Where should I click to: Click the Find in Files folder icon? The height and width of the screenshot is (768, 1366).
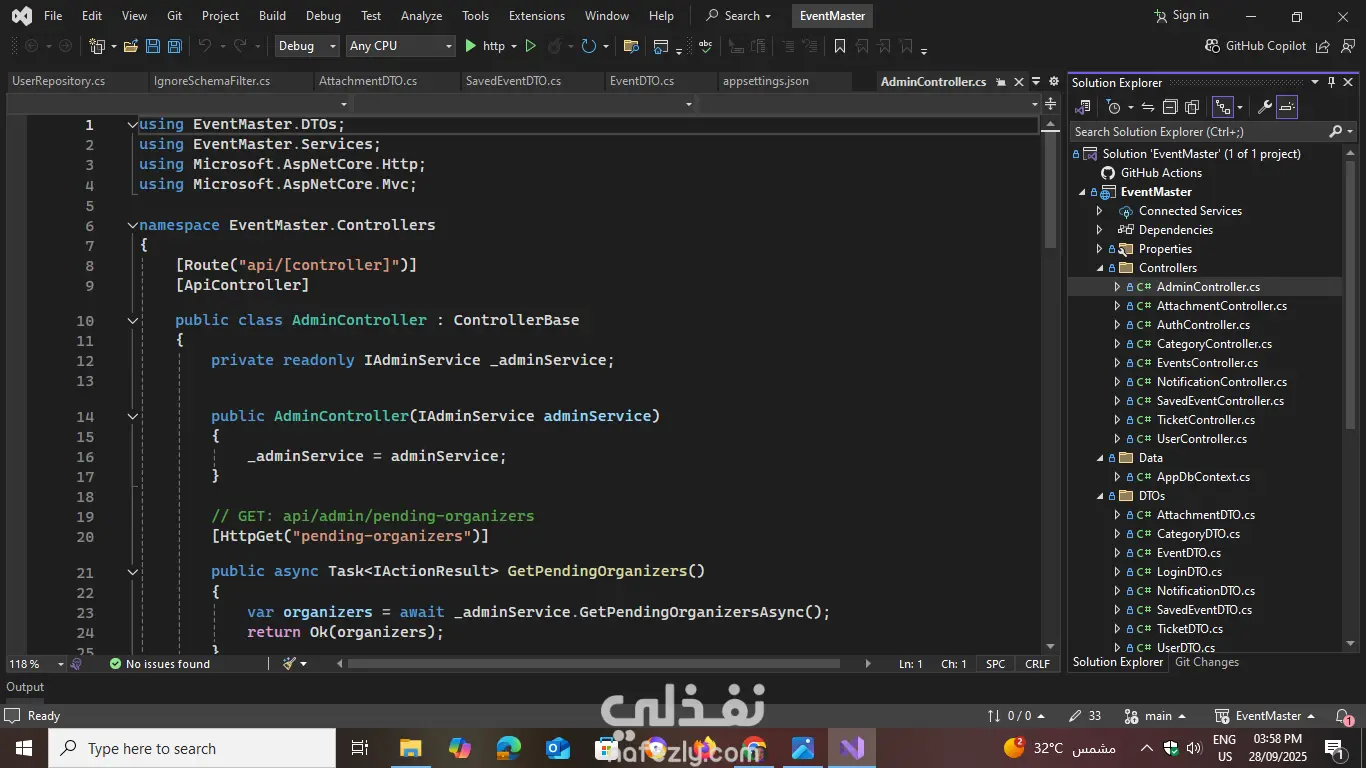tap(631, 46)
